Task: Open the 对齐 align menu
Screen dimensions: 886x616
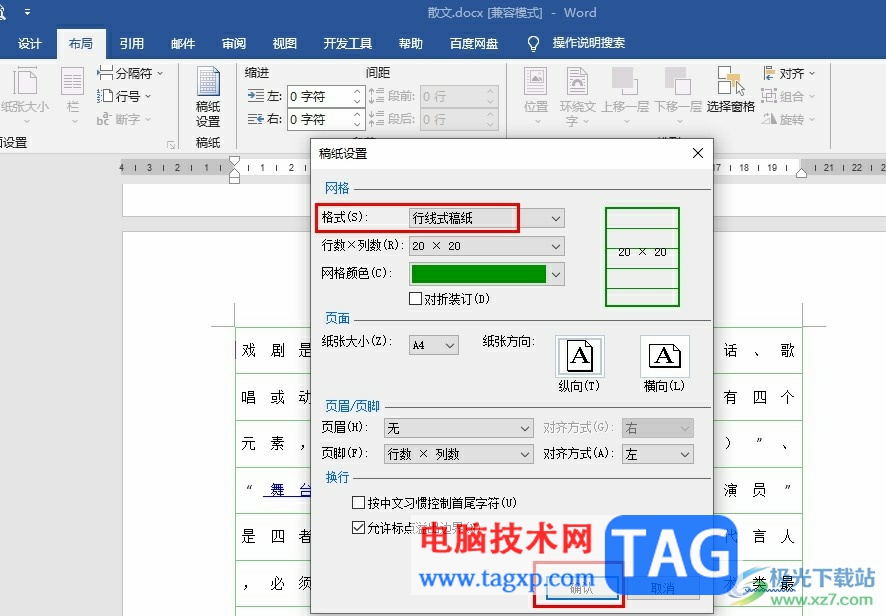Action: [789, 73]
